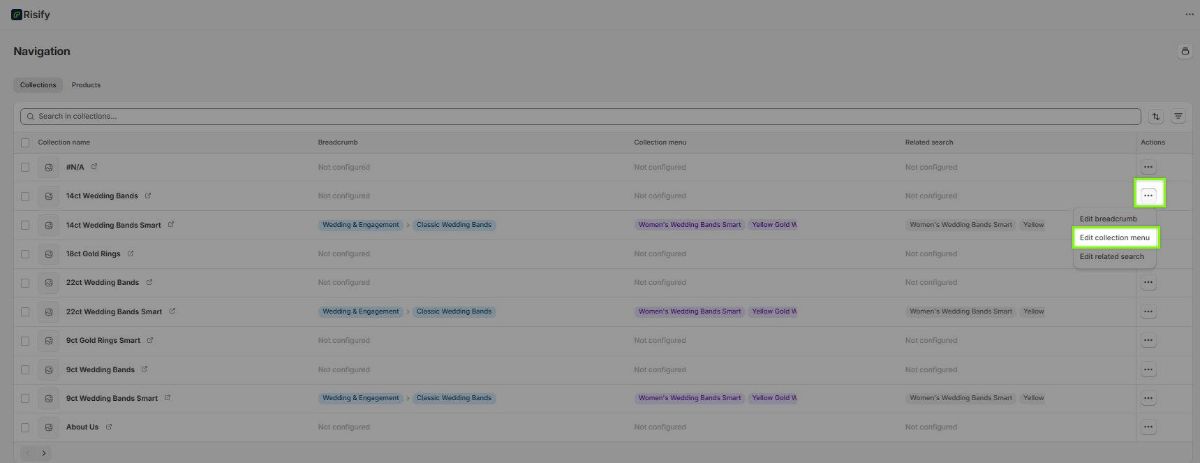Open external link icon beside About Us
The height and width of the screenshot is (463, 1200).
tap(109, 427)
